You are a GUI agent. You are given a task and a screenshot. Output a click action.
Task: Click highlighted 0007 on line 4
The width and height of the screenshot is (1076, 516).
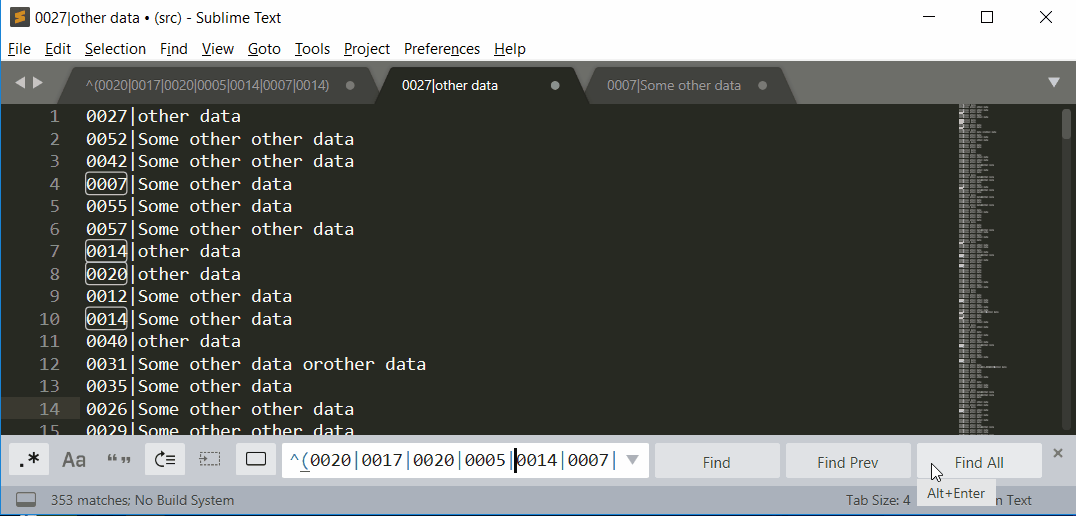106,184
